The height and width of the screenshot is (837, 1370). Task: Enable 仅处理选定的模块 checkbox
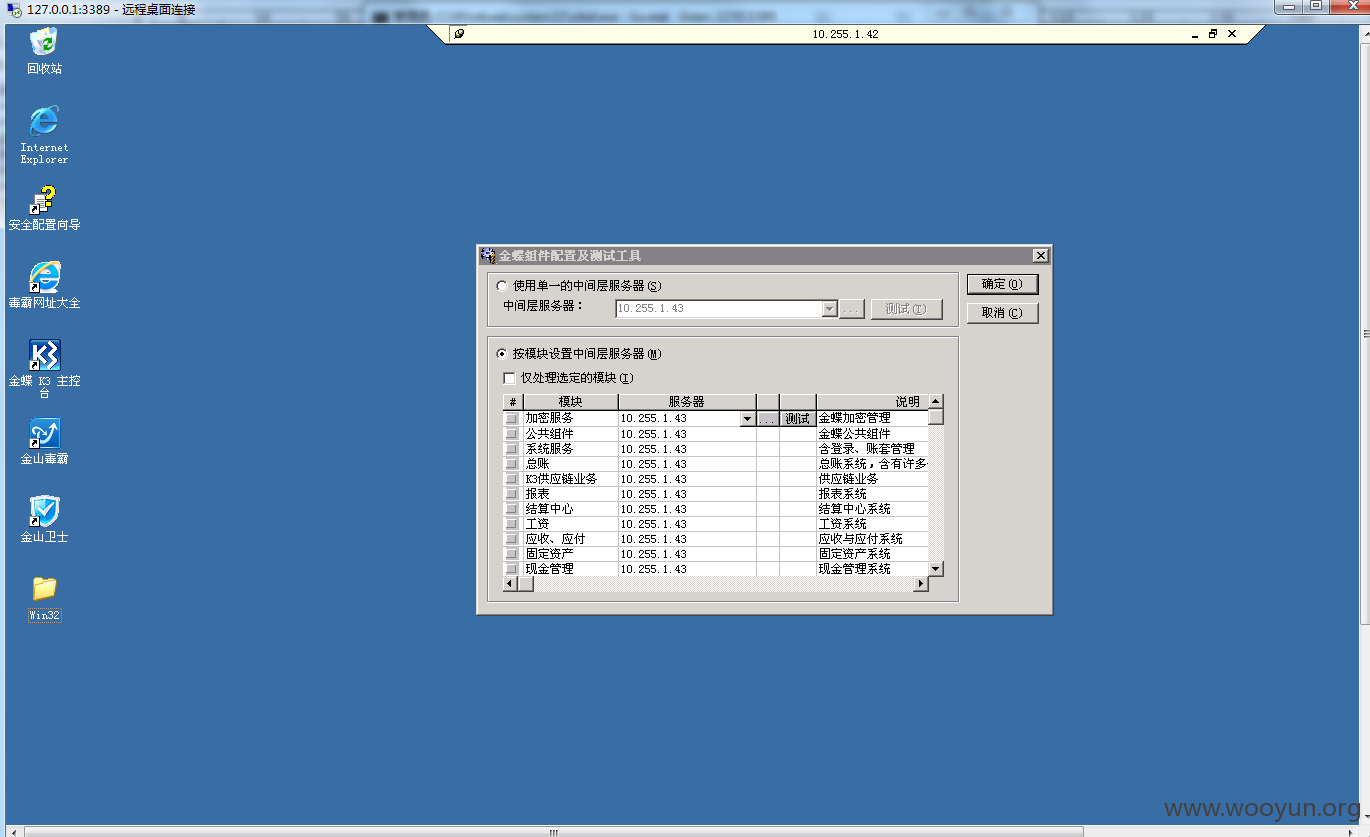[x=510, y=378]
